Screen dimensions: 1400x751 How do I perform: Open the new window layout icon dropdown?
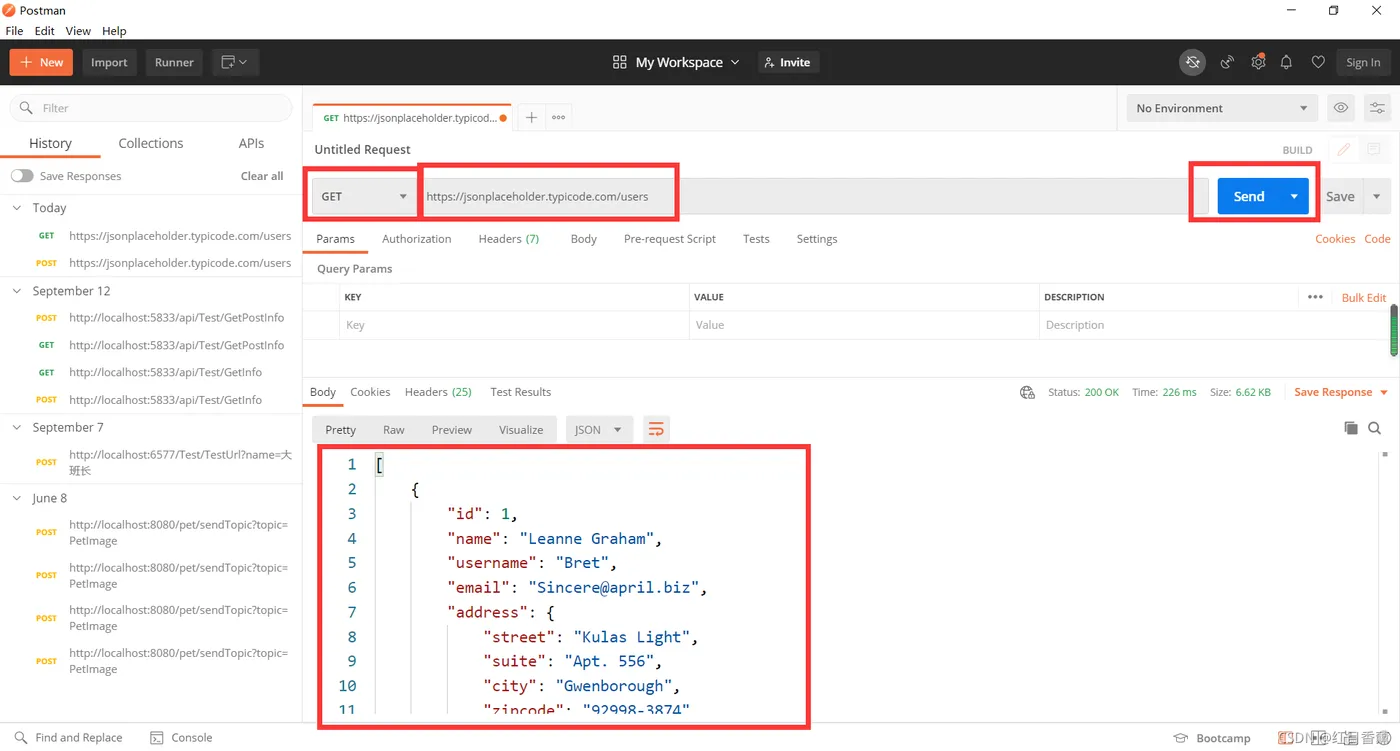coord(234,62)
